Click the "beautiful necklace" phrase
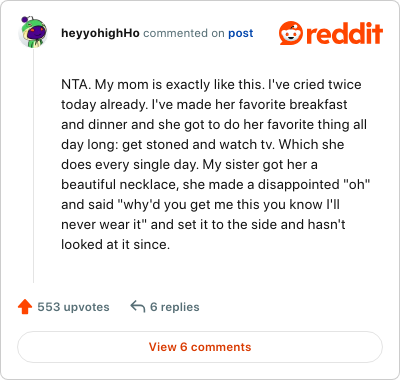The width and height of the screenshot is (400, 380). click(120, 184)
